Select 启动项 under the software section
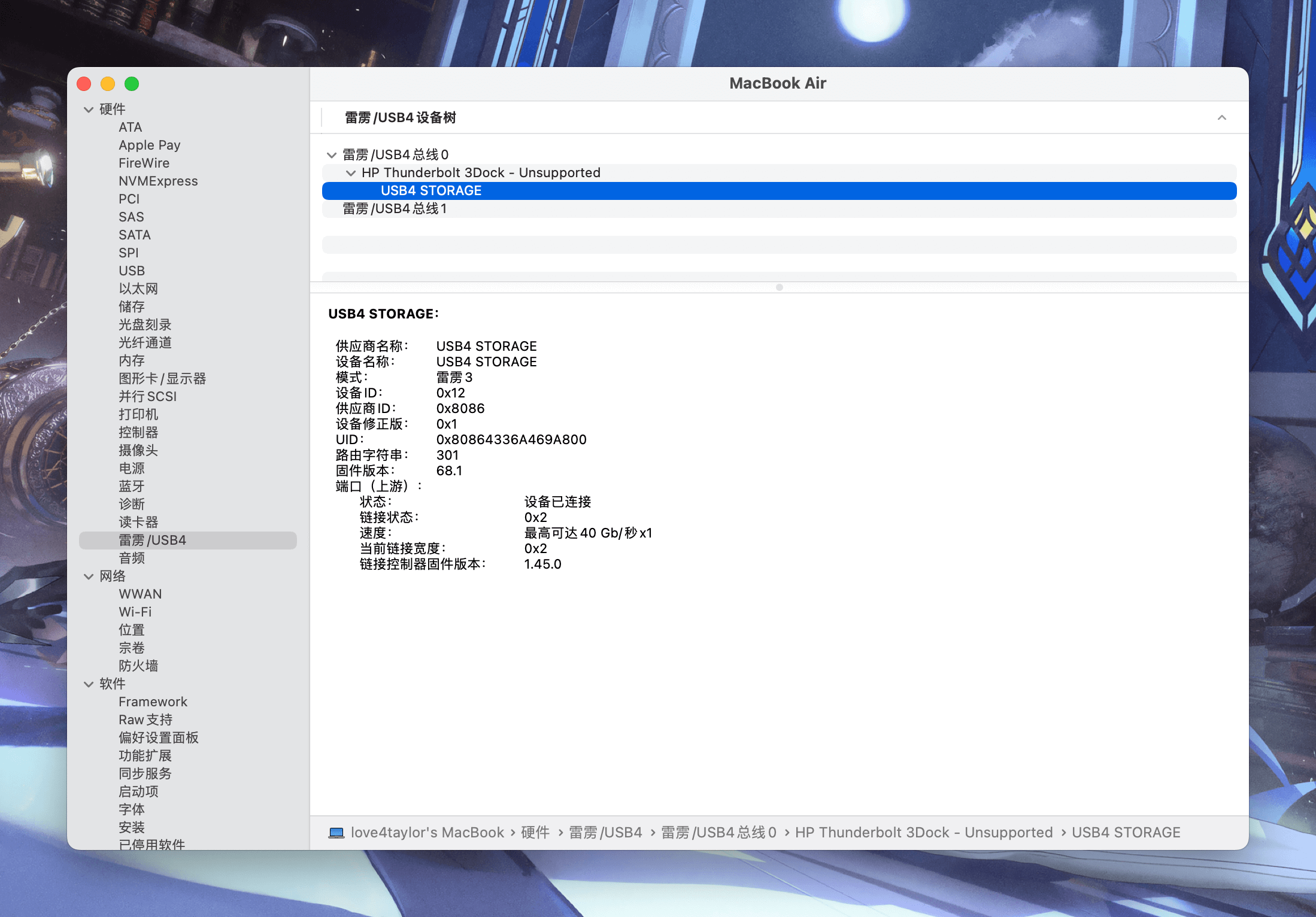1316x917 pixels. click(x=137, y=791)
